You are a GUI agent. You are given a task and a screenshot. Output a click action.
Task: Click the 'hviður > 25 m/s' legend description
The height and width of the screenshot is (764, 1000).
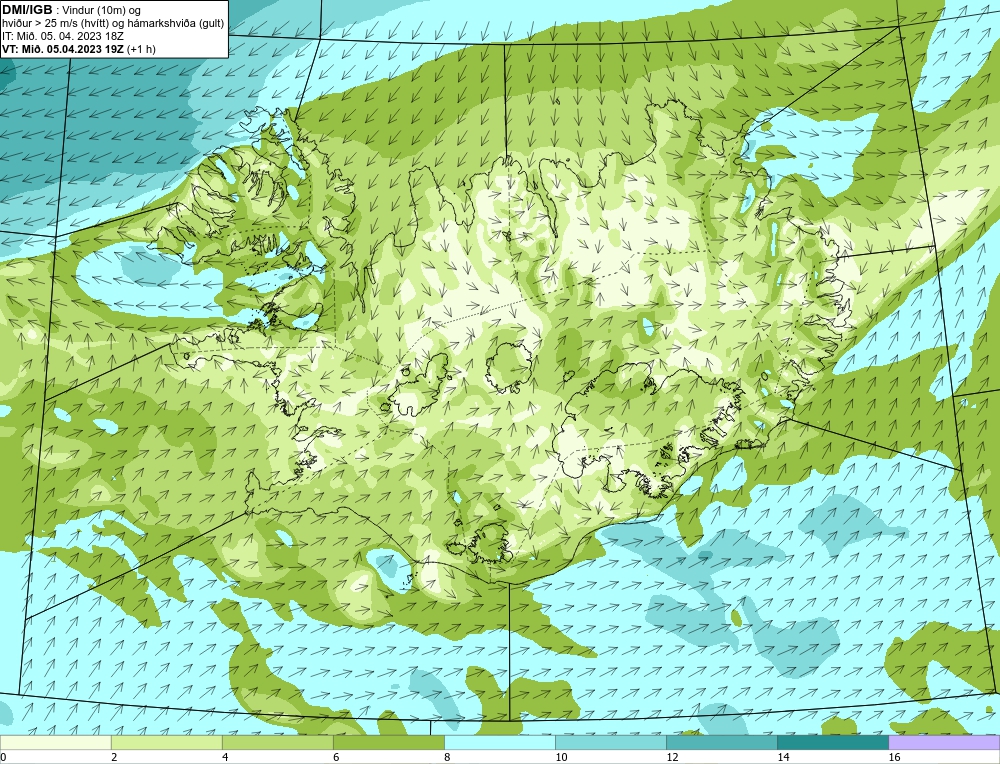click(113, 23)
